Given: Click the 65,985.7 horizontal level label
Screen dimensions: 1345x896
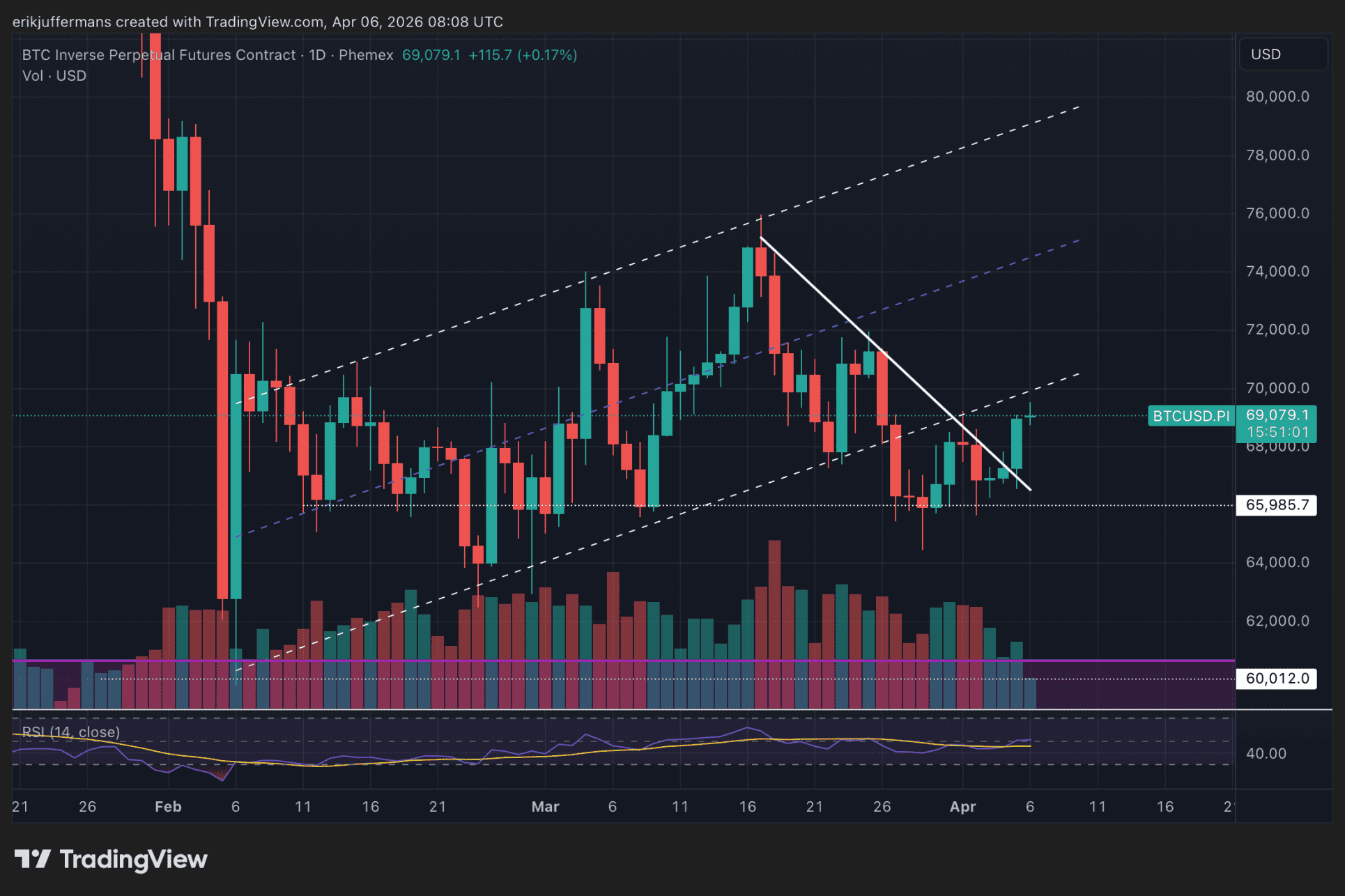Looking at the screenshot, I should (1276, 505).
